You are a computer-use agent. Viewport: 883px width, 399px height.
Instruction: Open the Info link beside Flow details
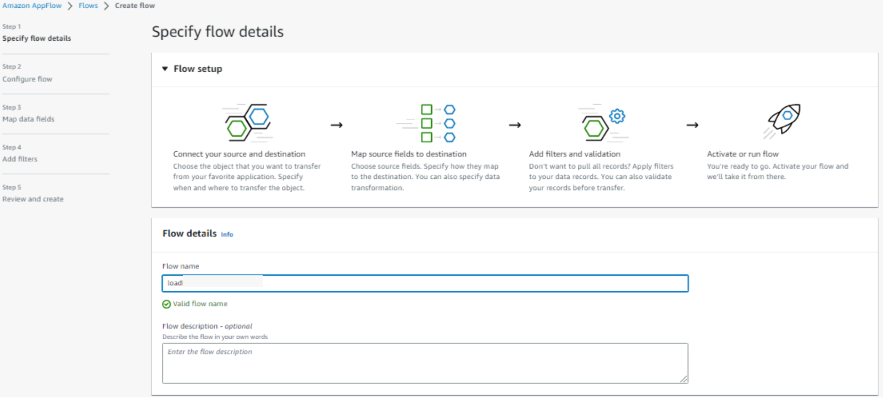(227, 234)
